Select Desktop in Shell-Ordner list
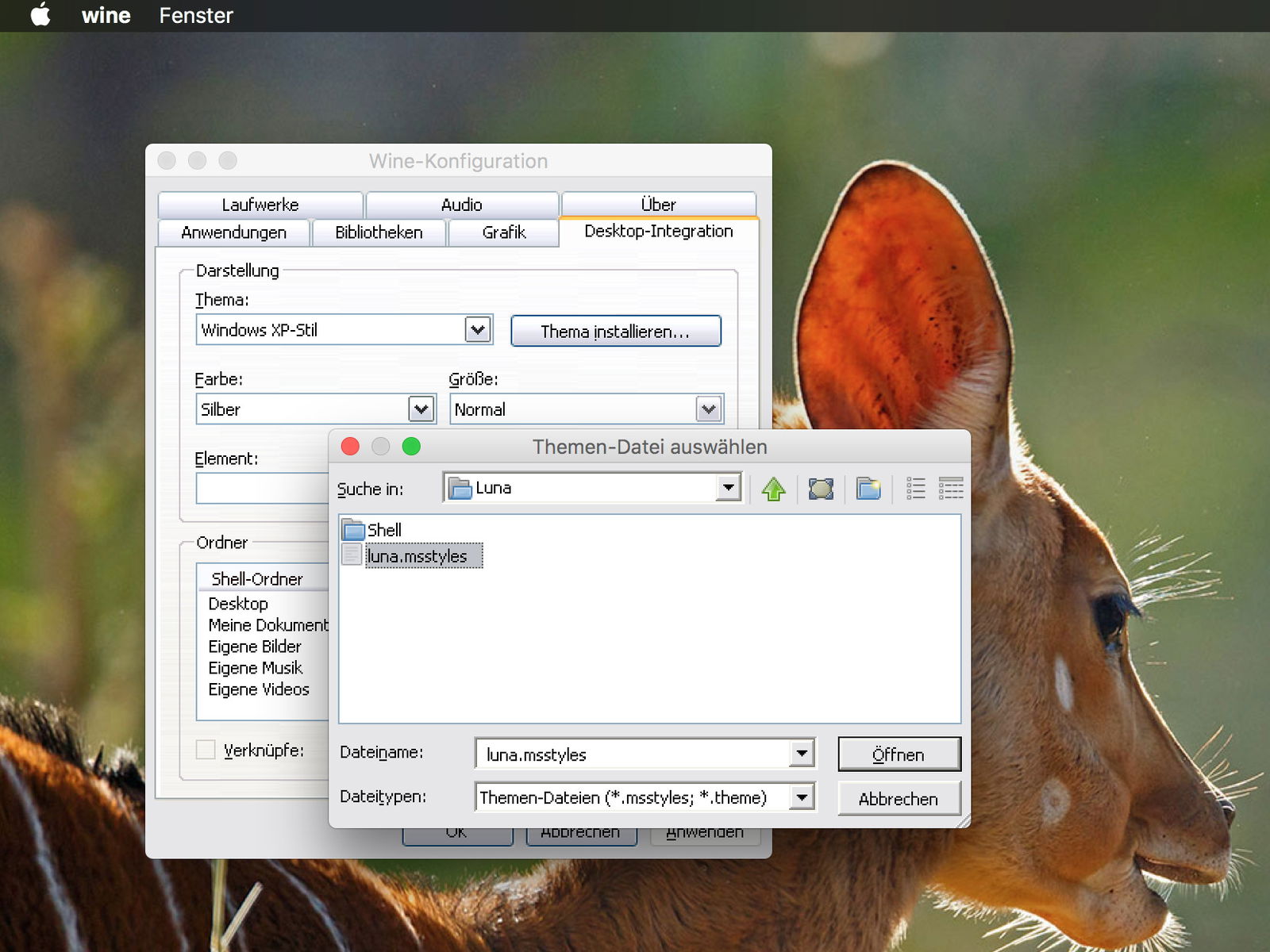Viewport: 1270px width, 952px height. tap(238, 604)
